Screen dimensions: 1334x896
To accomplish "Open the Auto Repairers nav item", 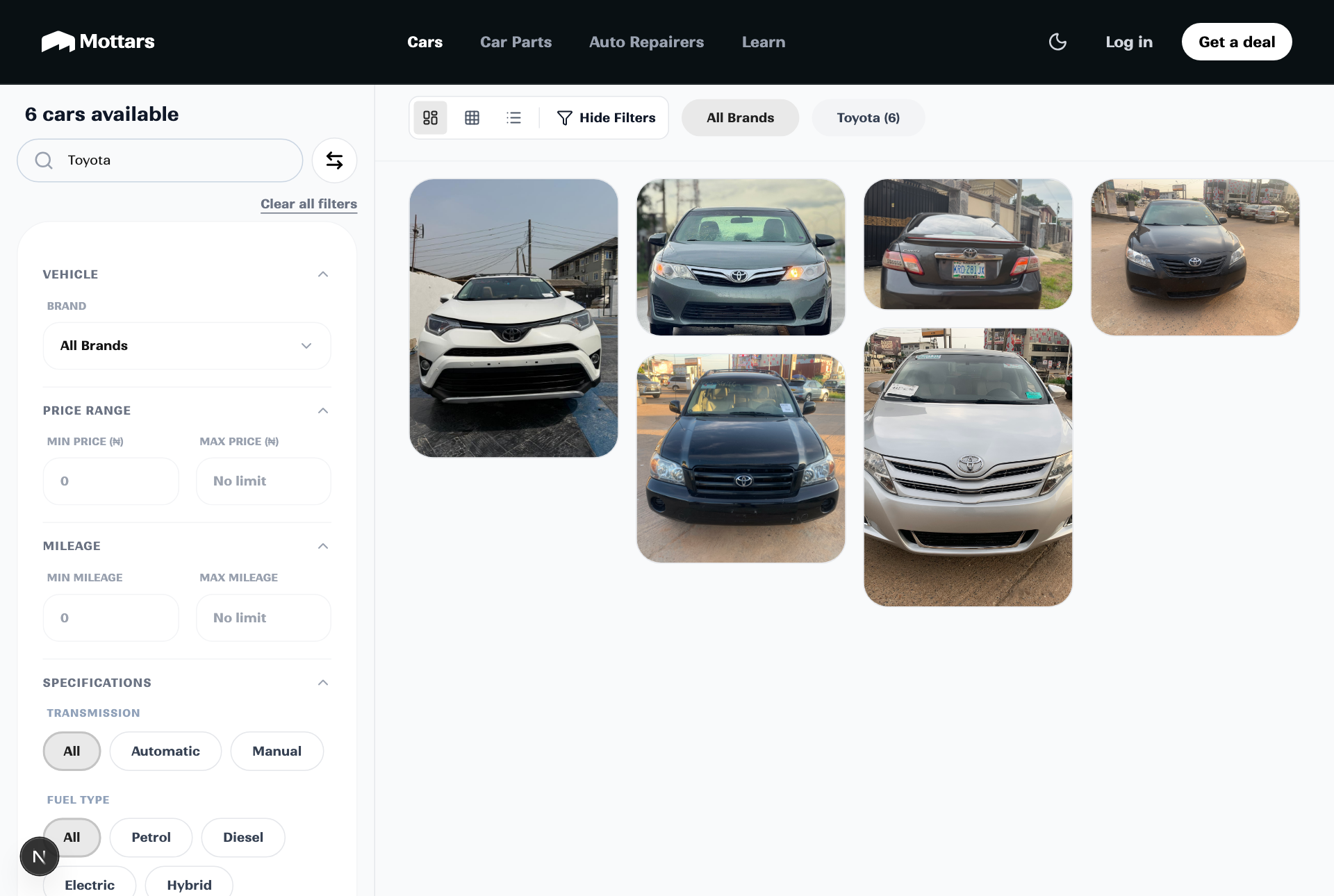I will (x=646, y=42).
